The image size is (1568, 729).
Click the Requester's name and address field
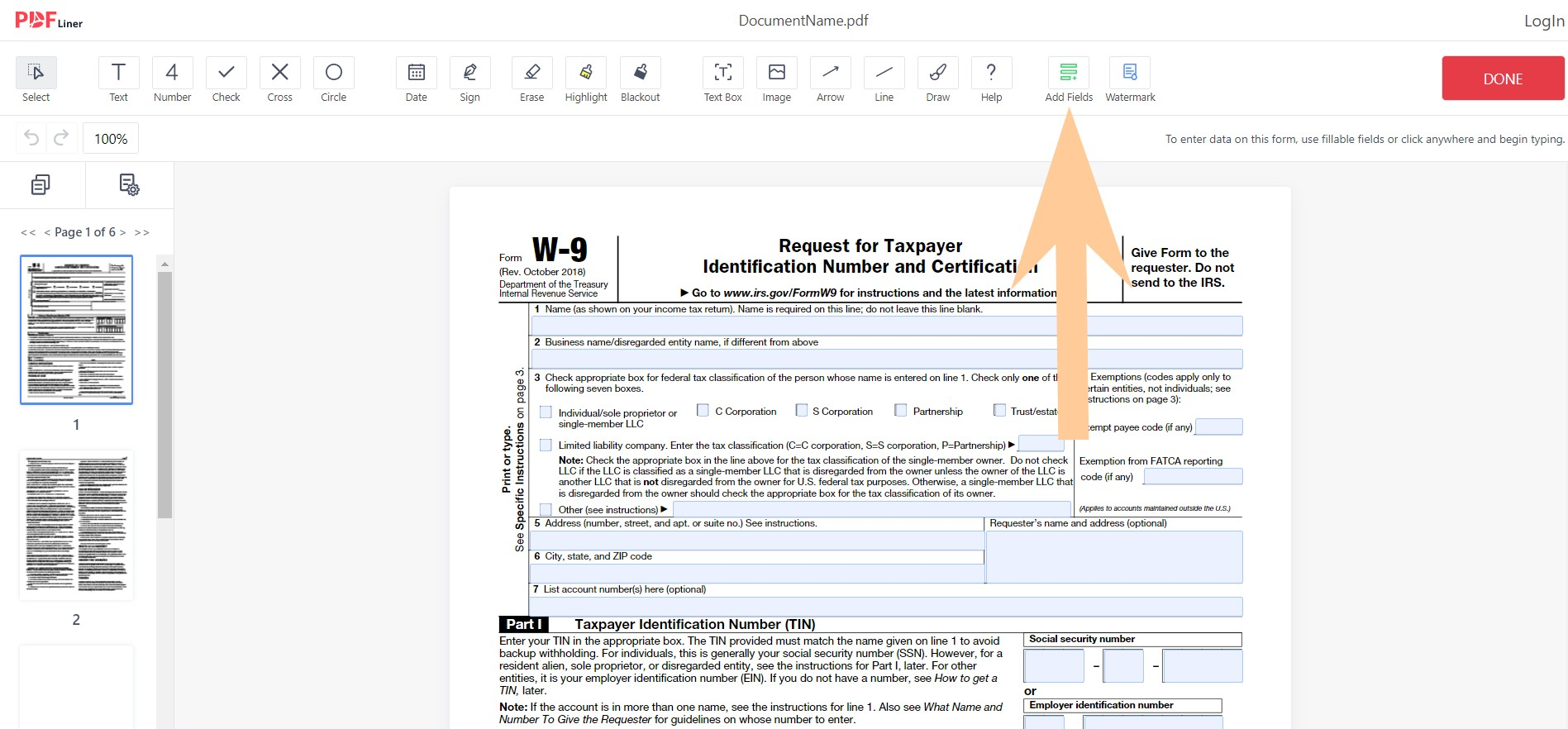[1114, 557]
